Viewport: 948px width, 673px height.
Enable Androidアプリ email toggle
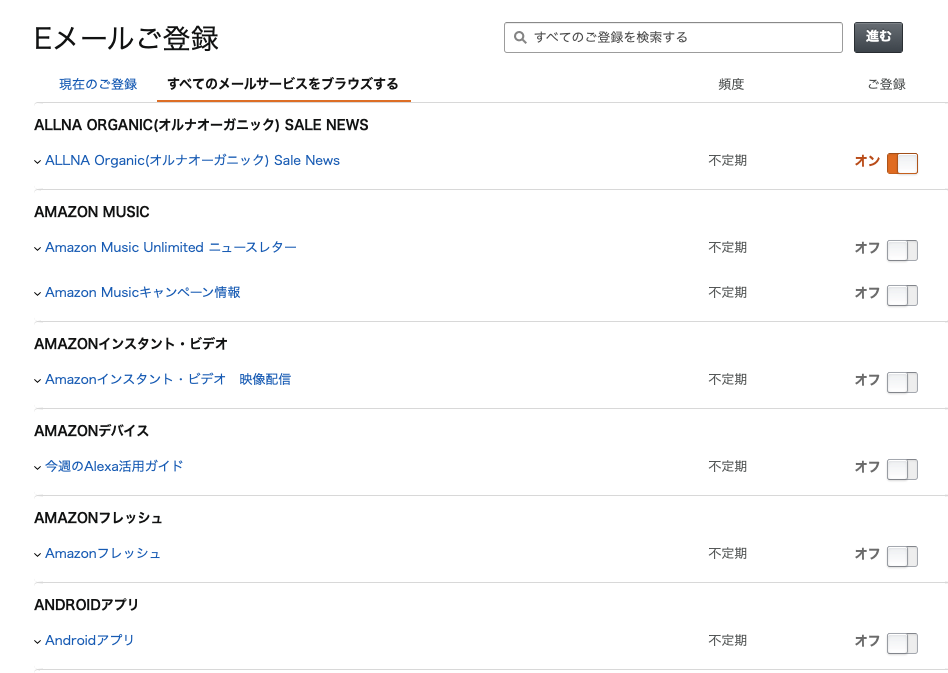tap(902, 643)
